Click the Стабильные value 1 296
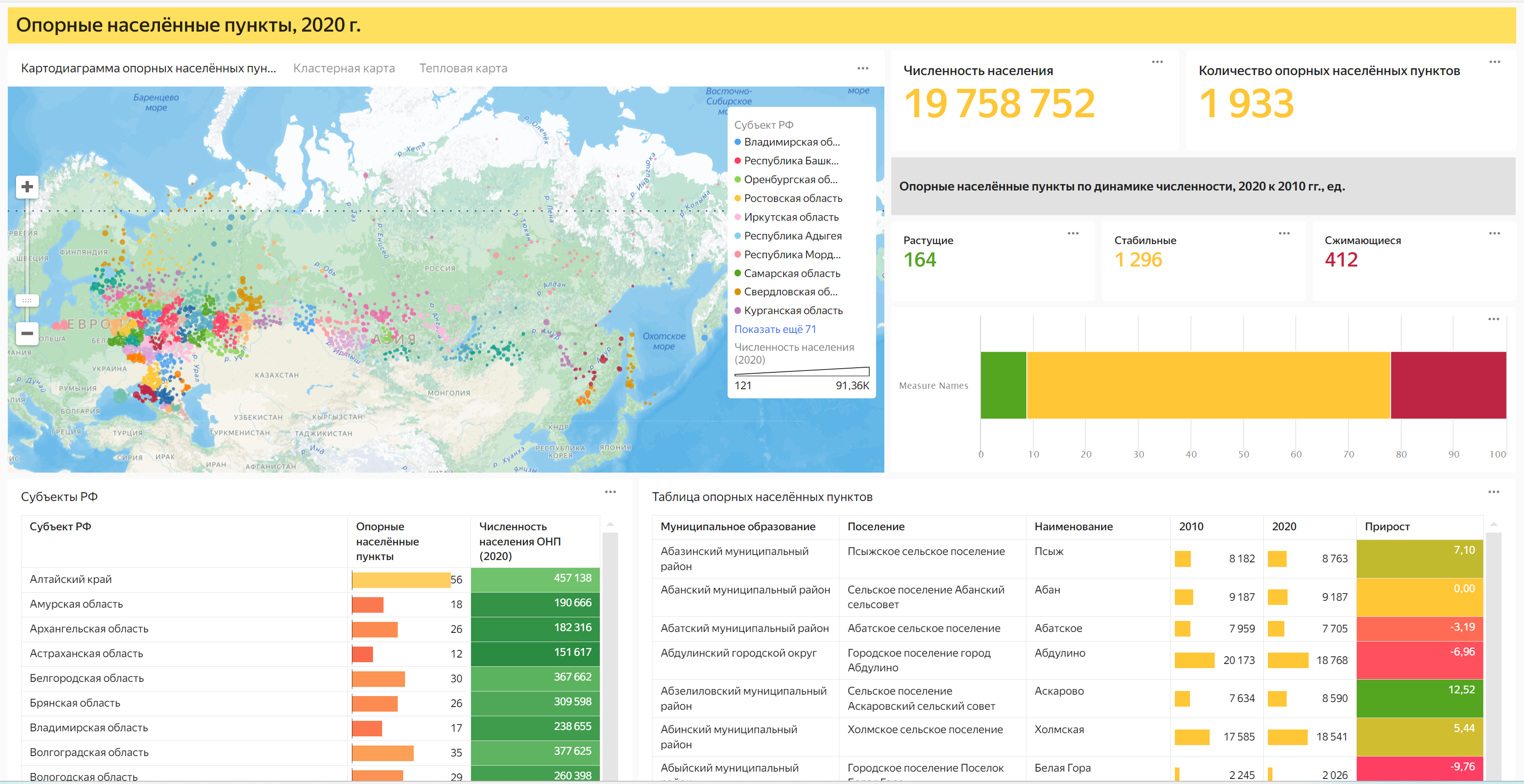The width and height of the screenshot is (1524, 784). tap(1138, 260)
